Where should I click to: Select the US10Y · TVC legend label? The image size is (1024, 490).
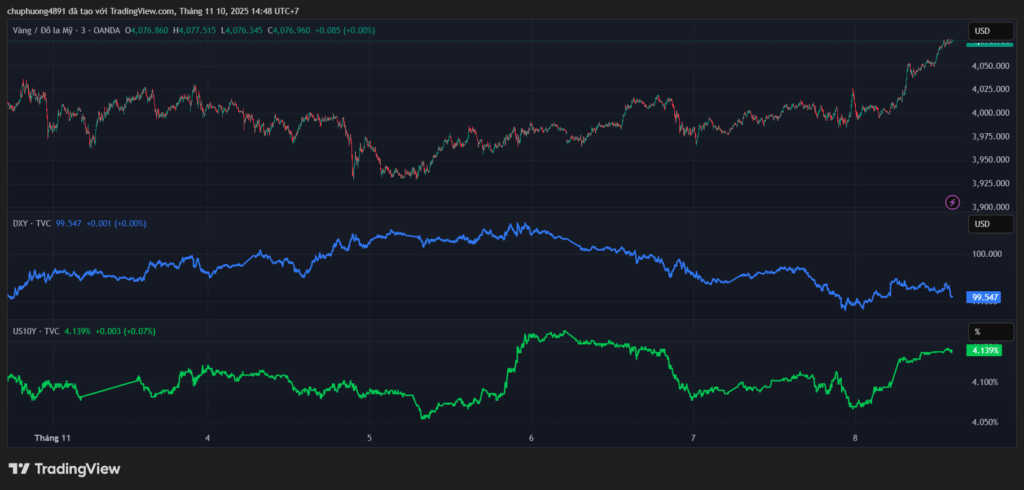[36, 330]
